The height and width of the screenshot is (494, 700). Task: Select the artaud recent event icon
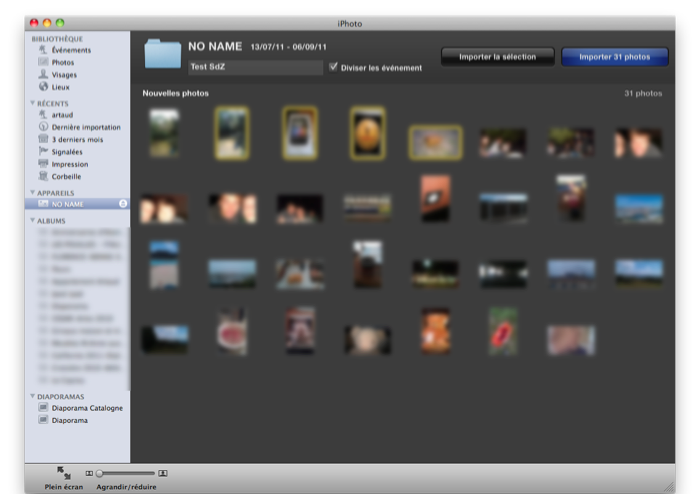pos(43,115)
